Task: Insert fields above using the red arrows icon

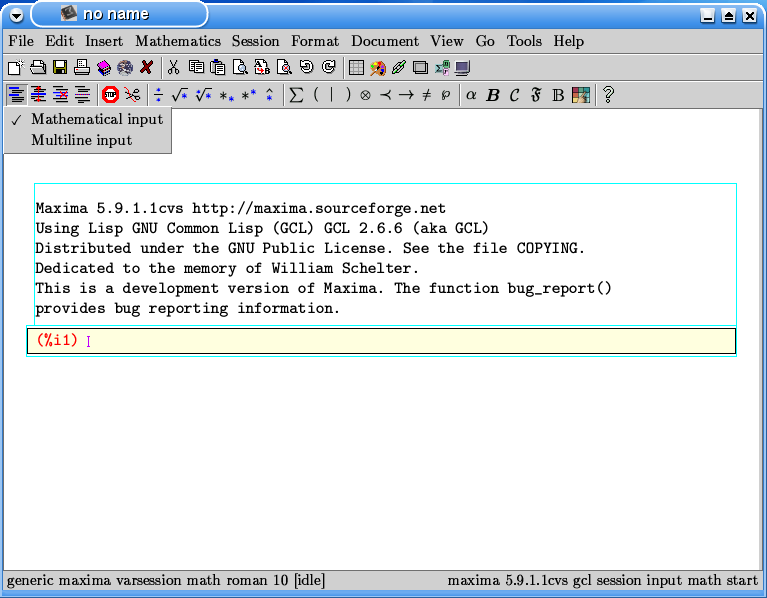Action: coord(38,94)
